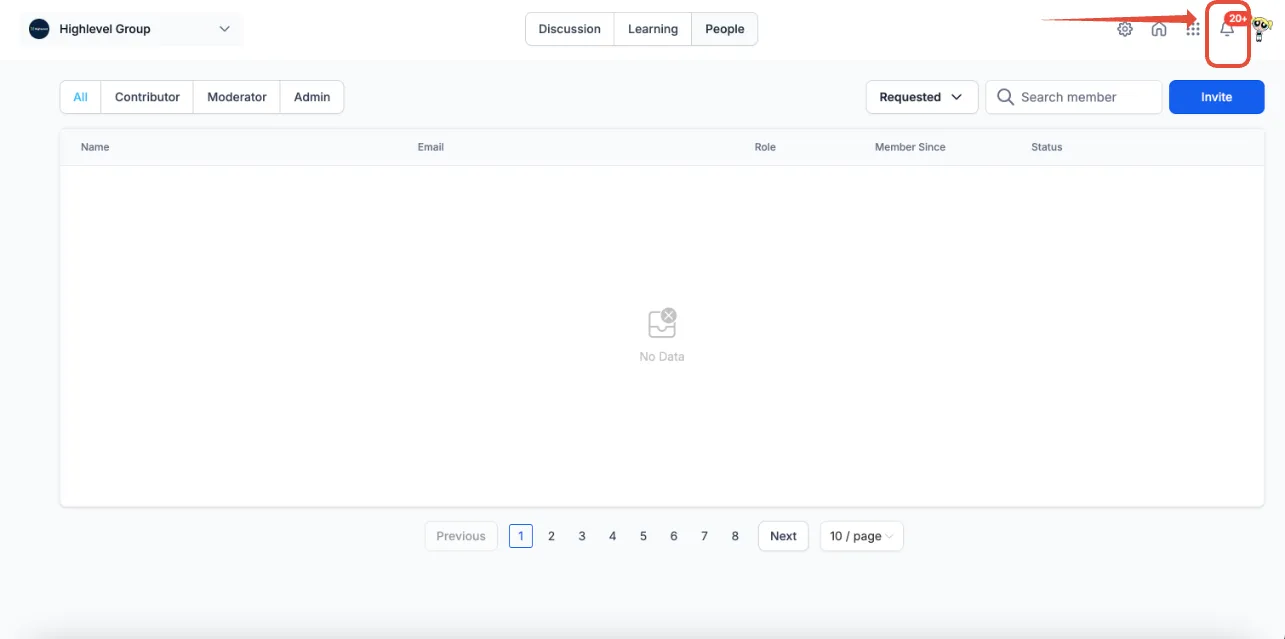
Task: Switch to the Learning tab
Action: click(x=653, y=29)
